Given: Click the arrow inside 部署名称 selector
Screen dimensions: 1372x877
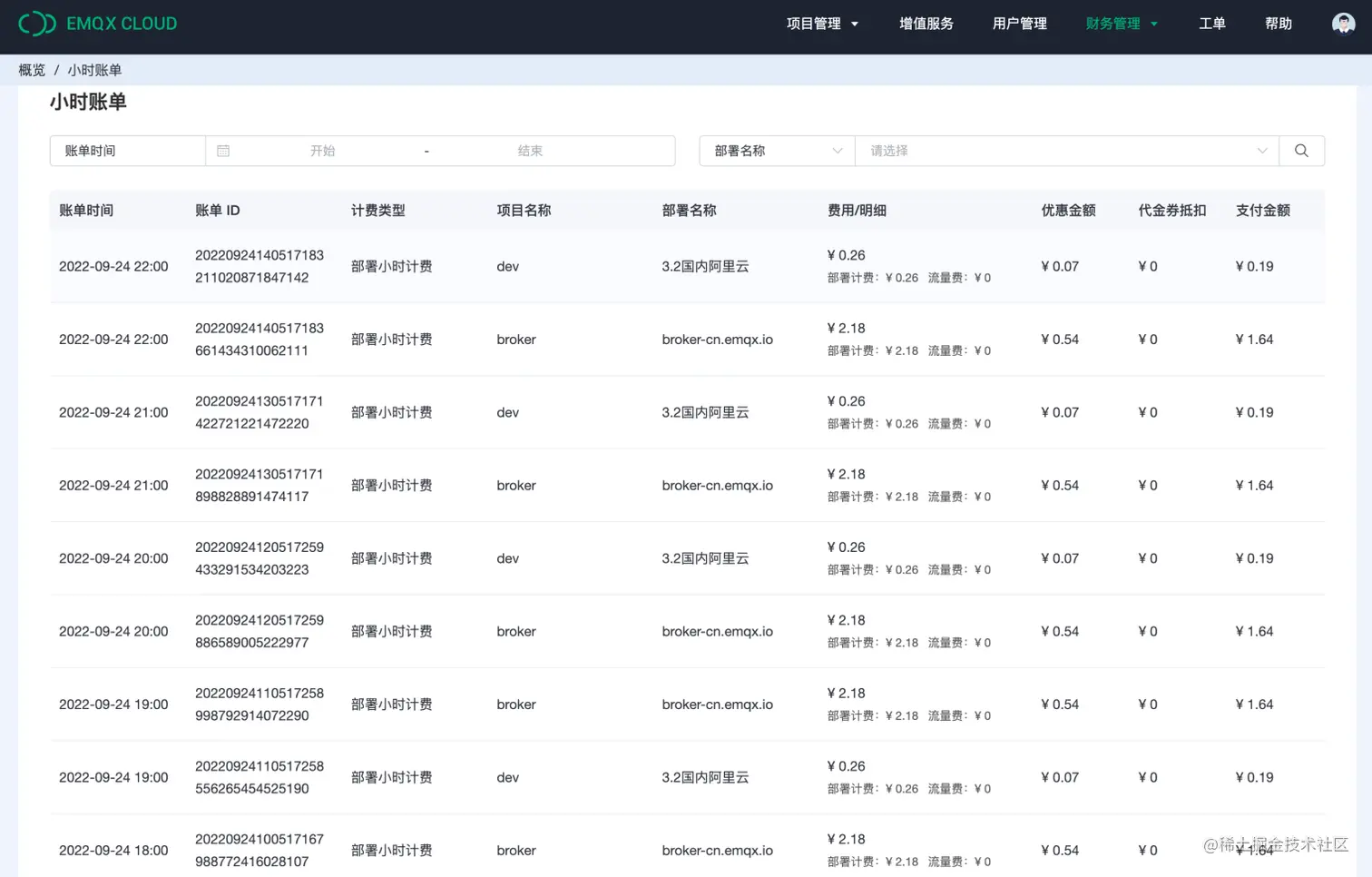Looking at the screenshot, I should [837, 150].
